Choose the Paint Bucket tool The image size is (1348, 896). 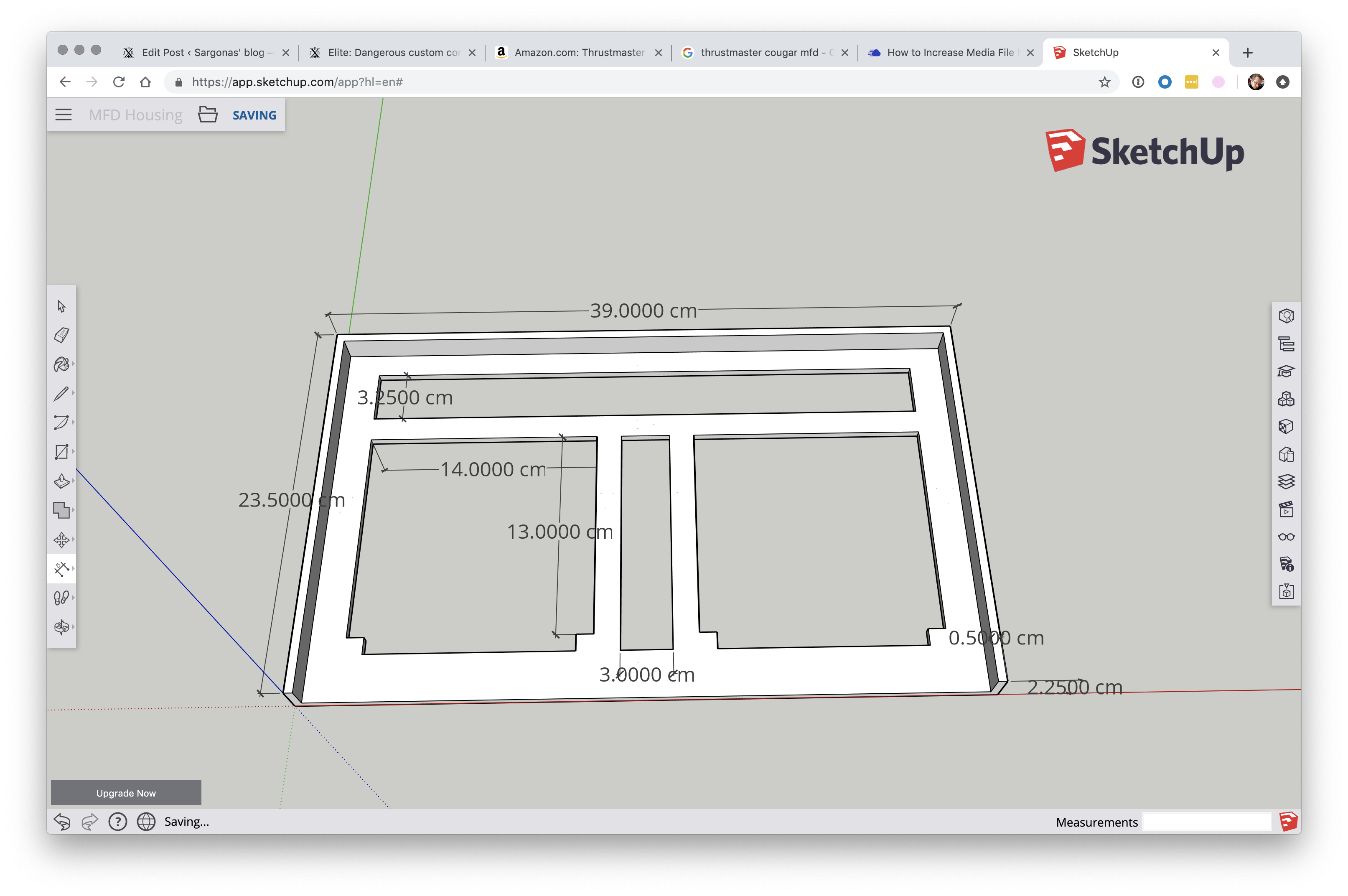point(61,364)
